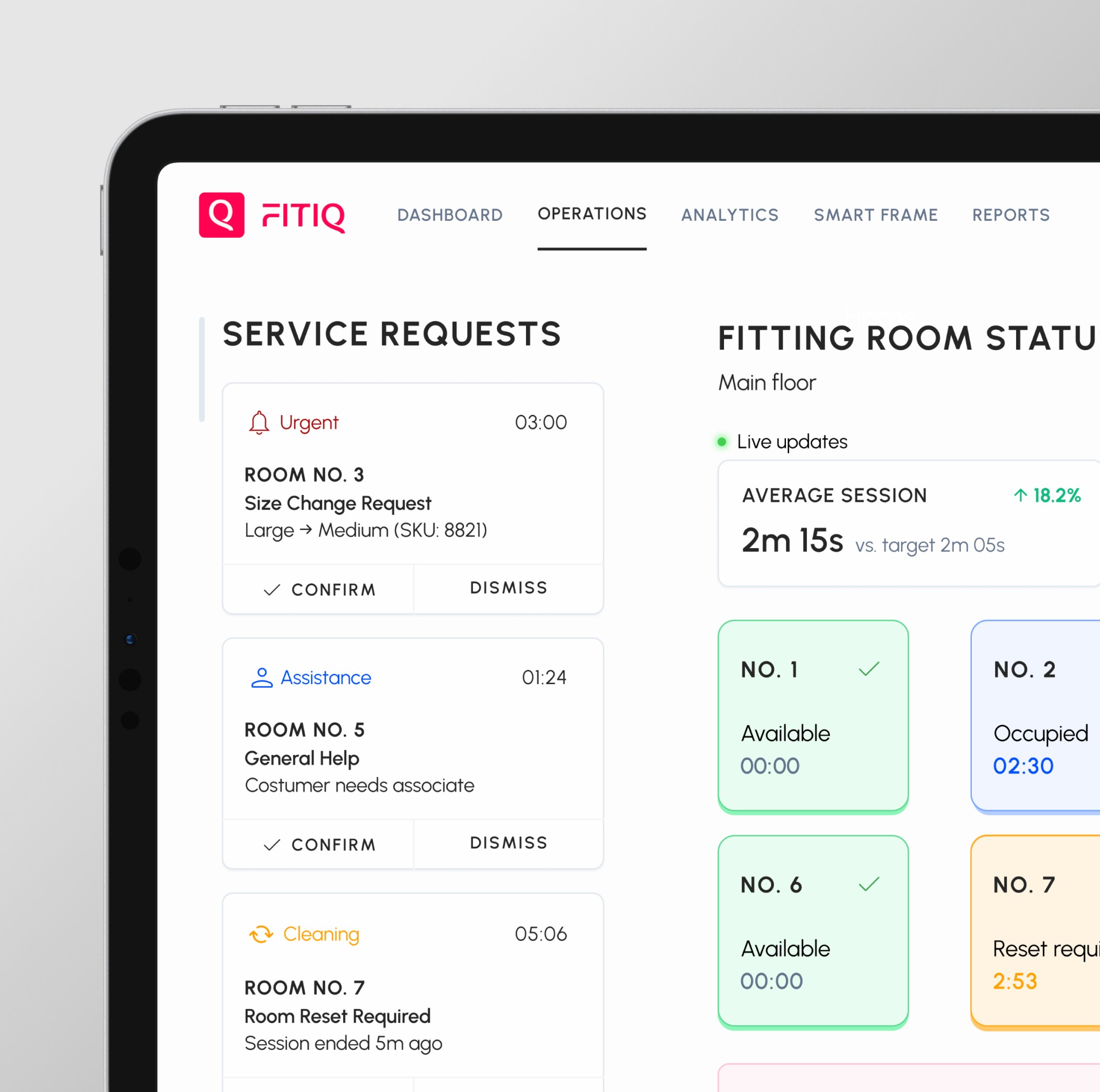Click the green Live updates dot
1100x1092 pixels.
coord(722,441)
